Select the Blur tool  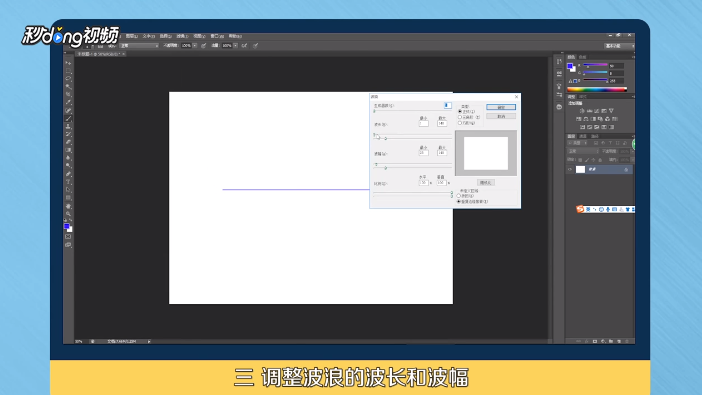68,158
